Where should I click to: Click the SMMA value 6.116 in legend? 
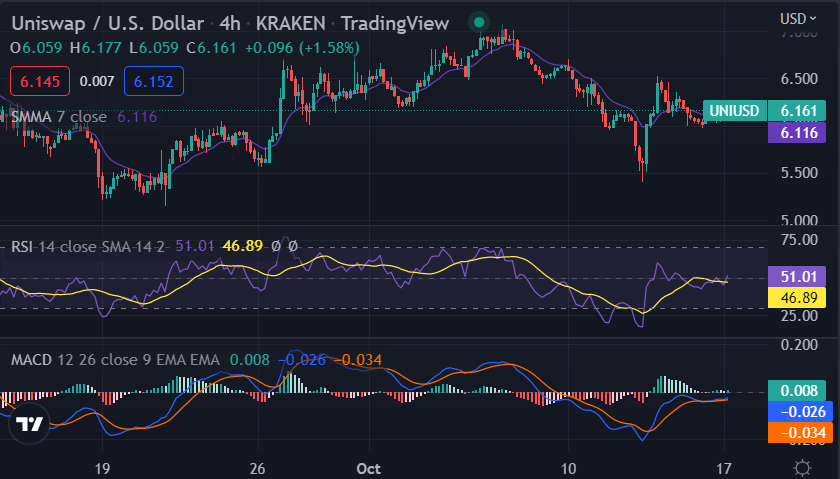(x=137, y=117)
